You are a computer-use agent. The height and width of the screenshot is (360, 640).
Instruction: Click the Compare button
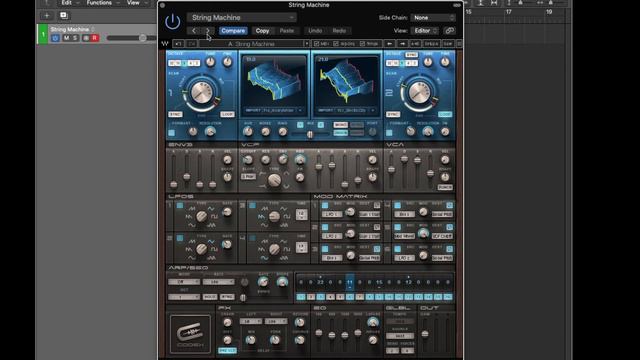click(x=233, y=31)
